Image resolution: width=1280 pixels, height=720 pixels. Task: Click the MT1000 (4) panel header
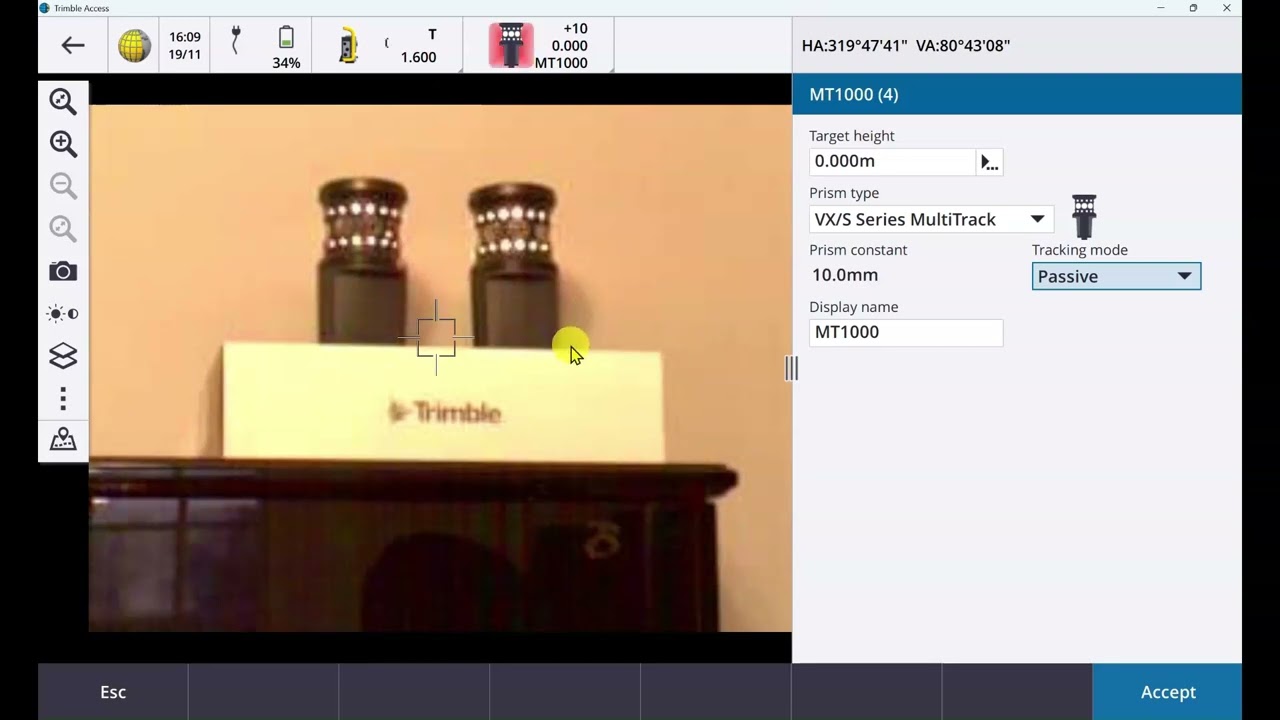tap(1017, 95)
